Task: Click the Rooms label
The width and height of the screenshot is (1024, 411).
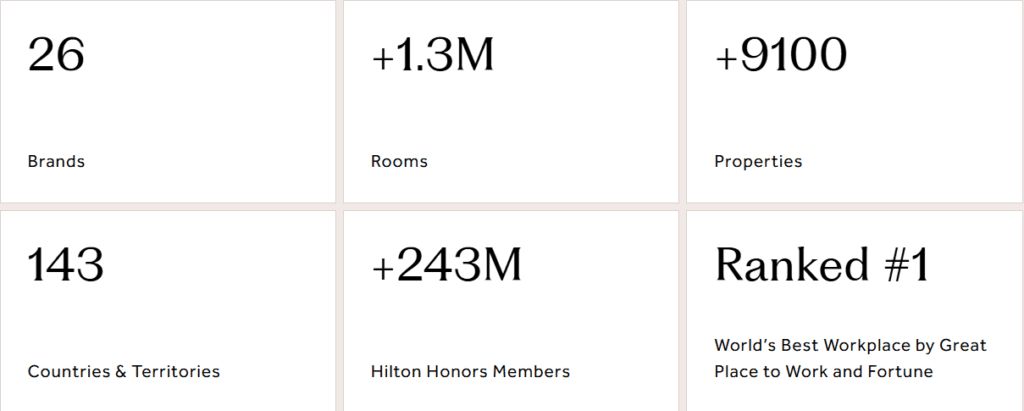Action: pos(399,162)
